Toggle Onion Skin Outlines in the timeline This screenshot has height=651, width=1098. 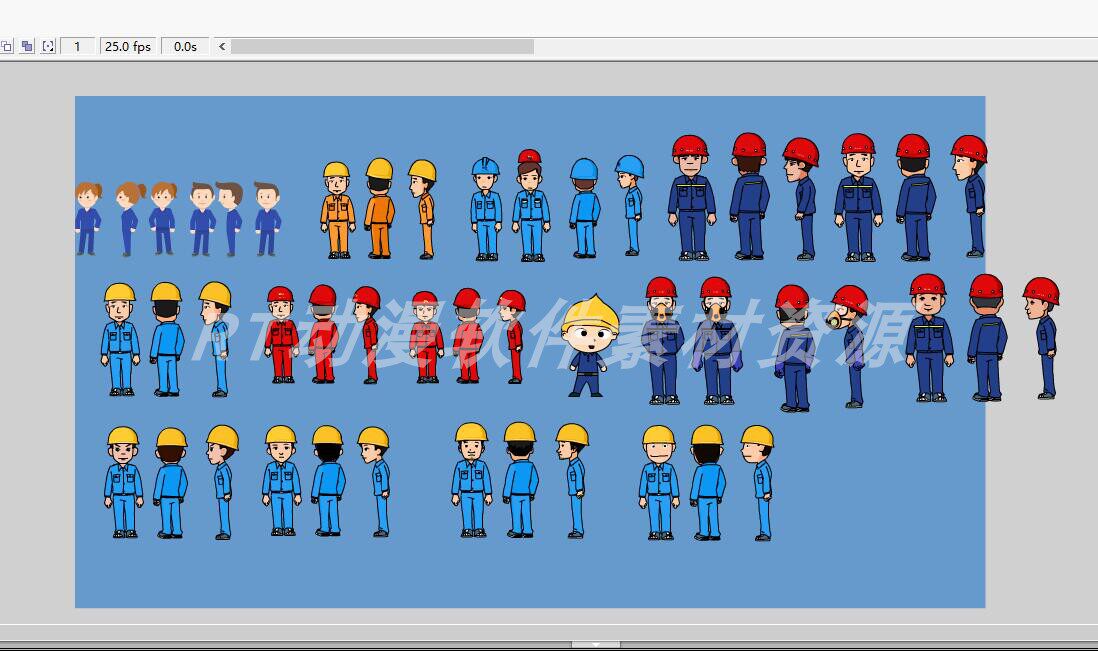pyautogui.click(x=6, y=46)
